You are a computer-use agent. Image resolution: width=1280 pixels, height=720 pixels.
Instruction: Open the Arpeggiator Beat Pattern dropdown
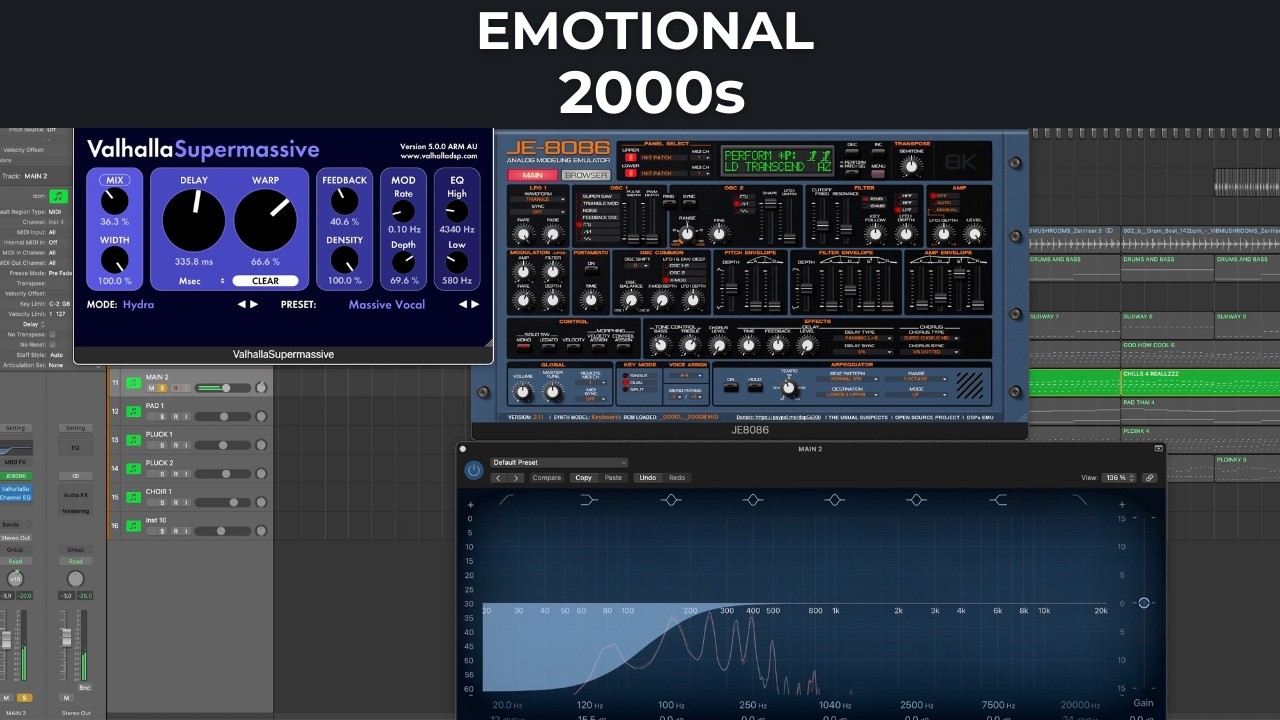(847, 379)
